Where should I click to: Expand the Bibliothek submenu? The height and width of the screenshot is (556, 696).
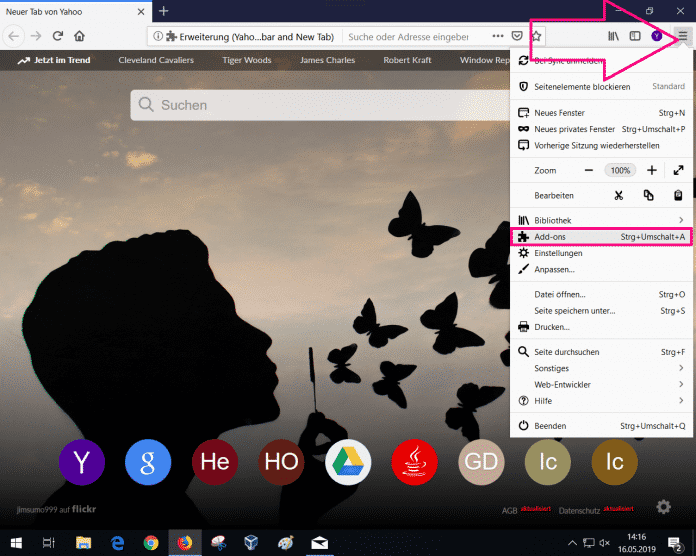tap(680, 220)
